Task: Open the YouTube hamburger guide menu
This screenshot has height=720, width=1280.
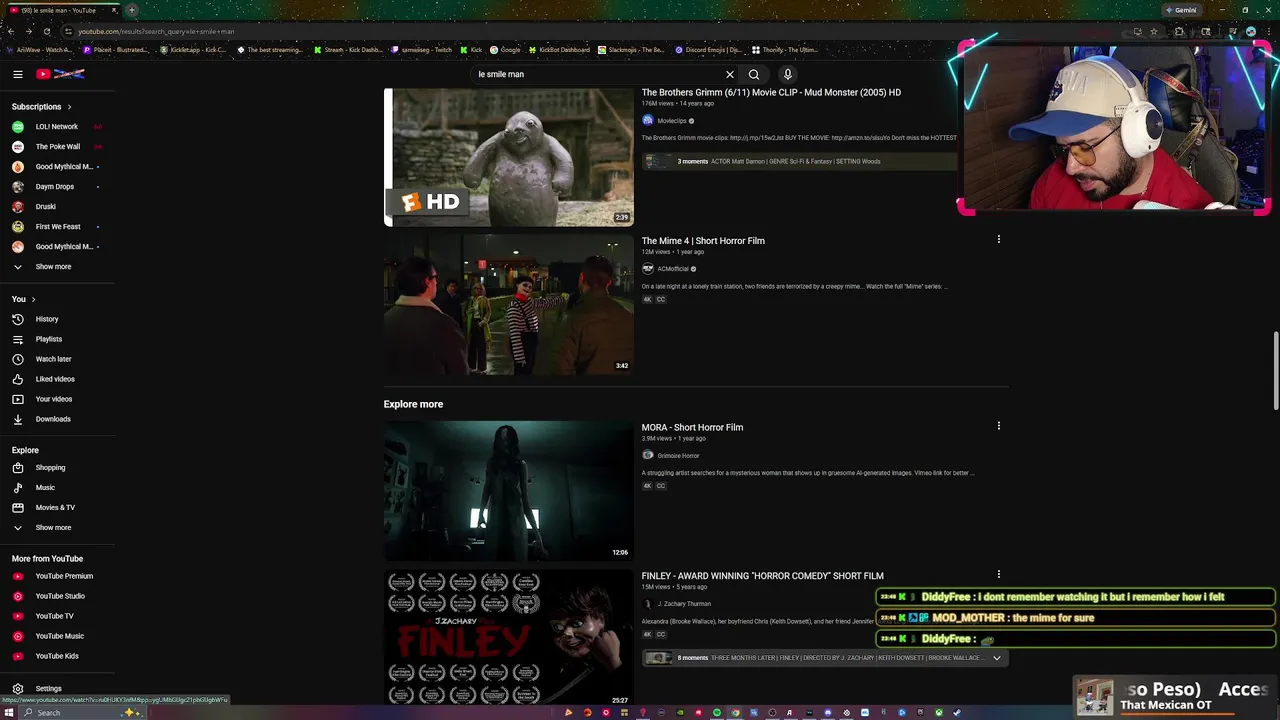Action: click(18, 74)
